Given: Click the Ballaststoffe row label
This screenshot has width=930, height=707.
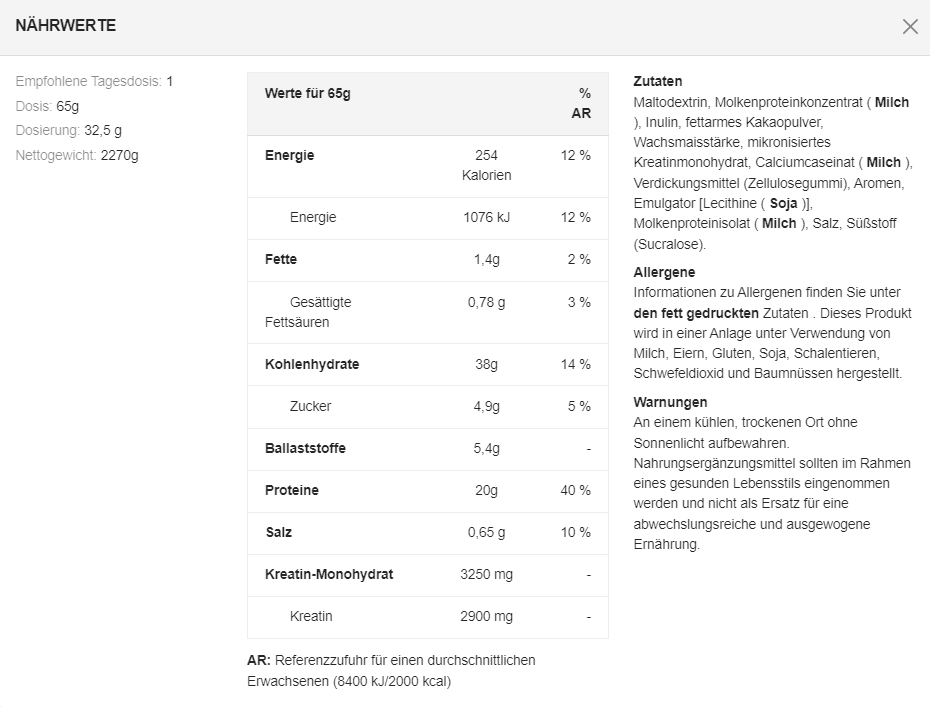Looking at the screenshot, I should pos(305,448).
